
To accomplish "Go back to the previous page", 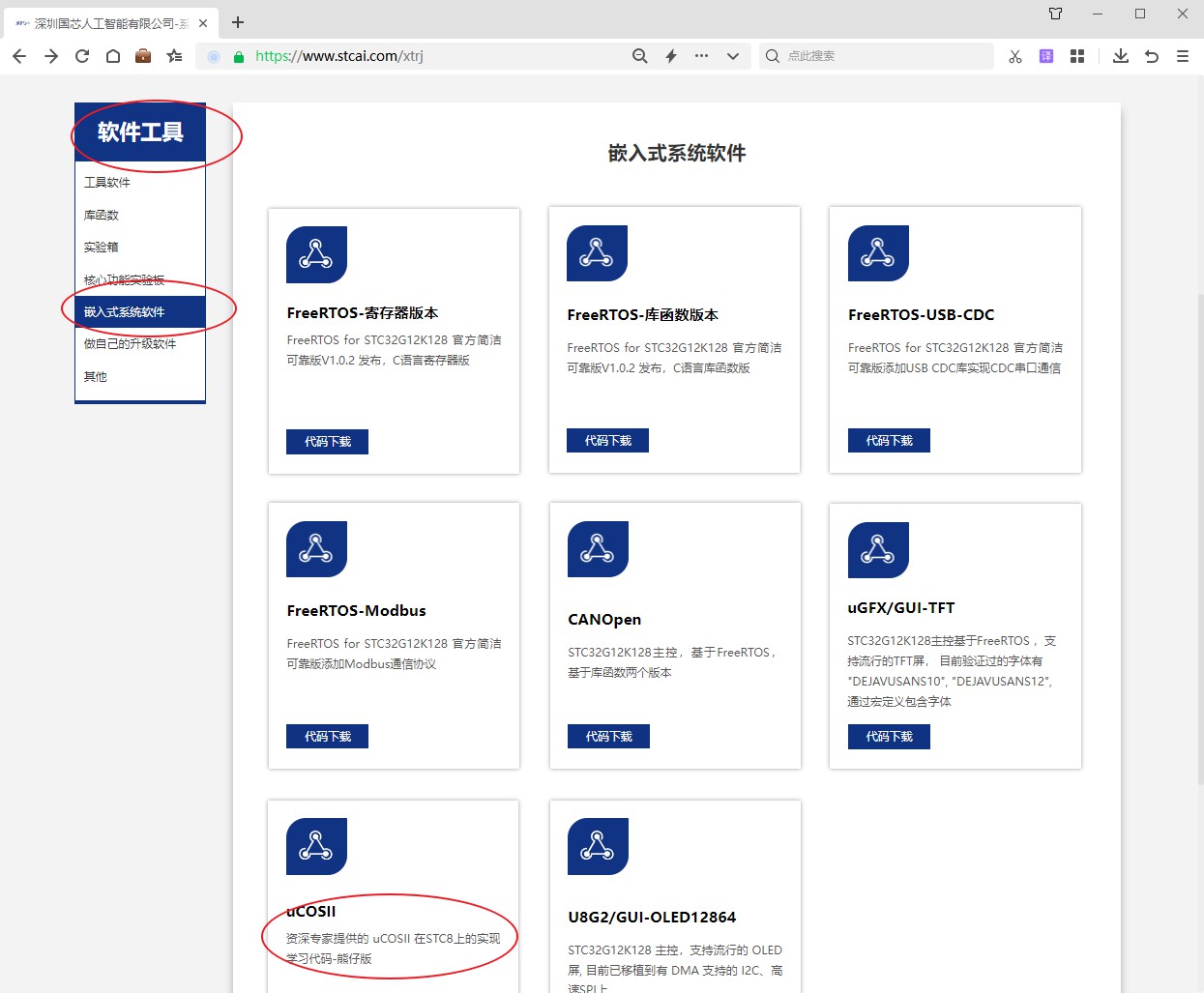I will (19, 56).
